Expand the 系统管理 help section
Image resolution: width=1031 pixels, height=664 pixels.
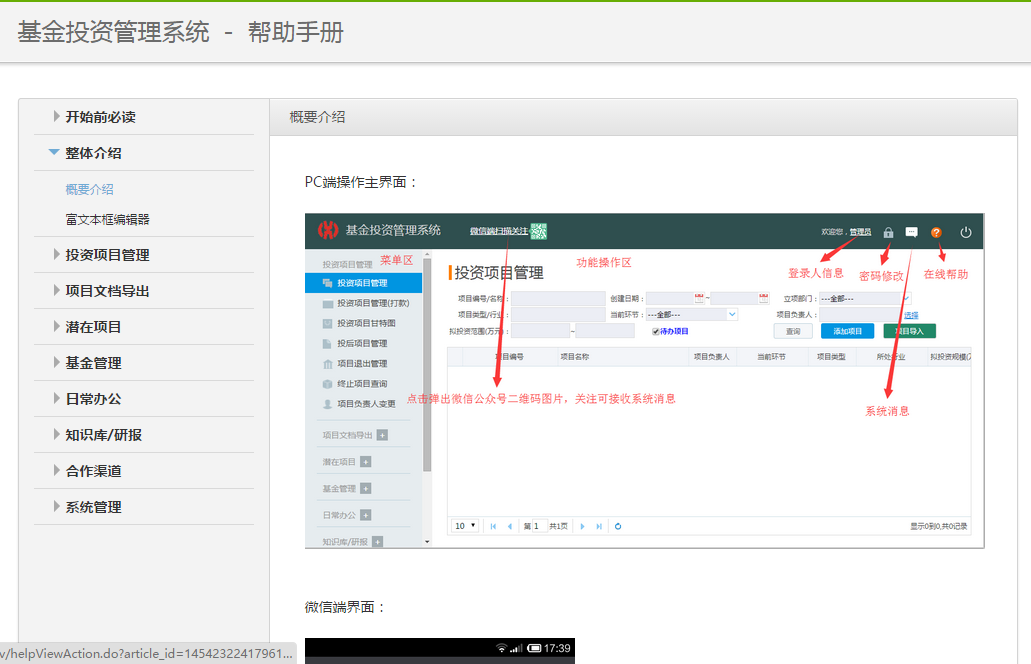pyautogui.click(x=93, y=507)
